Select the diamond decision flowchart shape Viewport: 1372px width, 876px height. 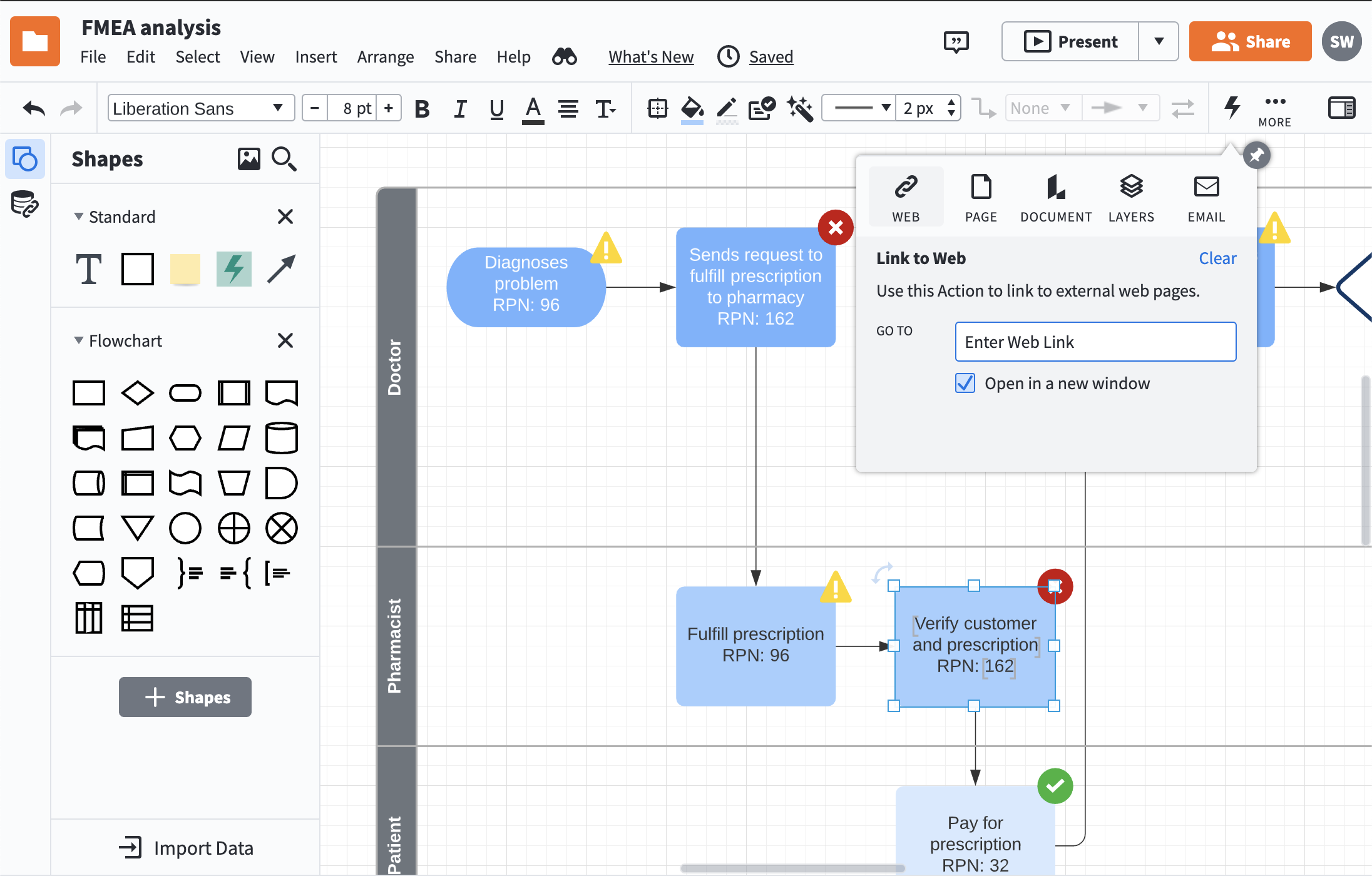tap(137, 393)
